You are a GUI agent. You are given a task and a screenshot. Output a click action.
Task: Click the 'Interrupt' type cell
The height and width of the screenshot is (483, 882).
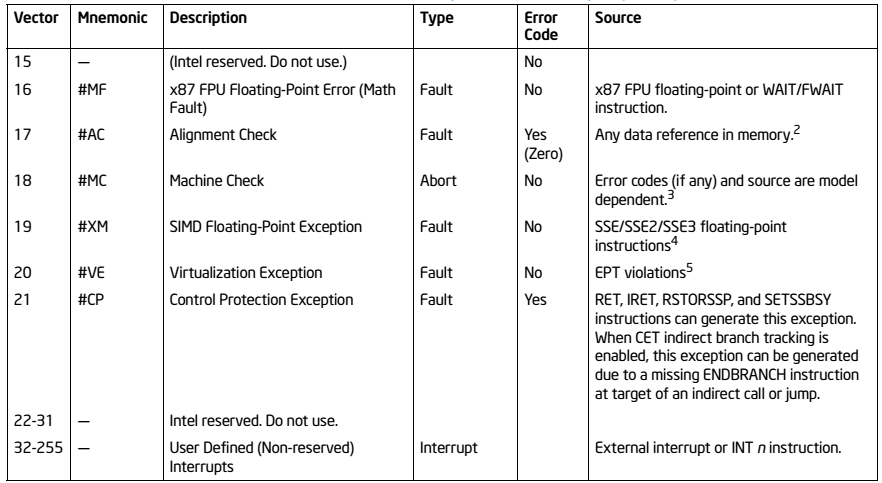coord(448,448)
